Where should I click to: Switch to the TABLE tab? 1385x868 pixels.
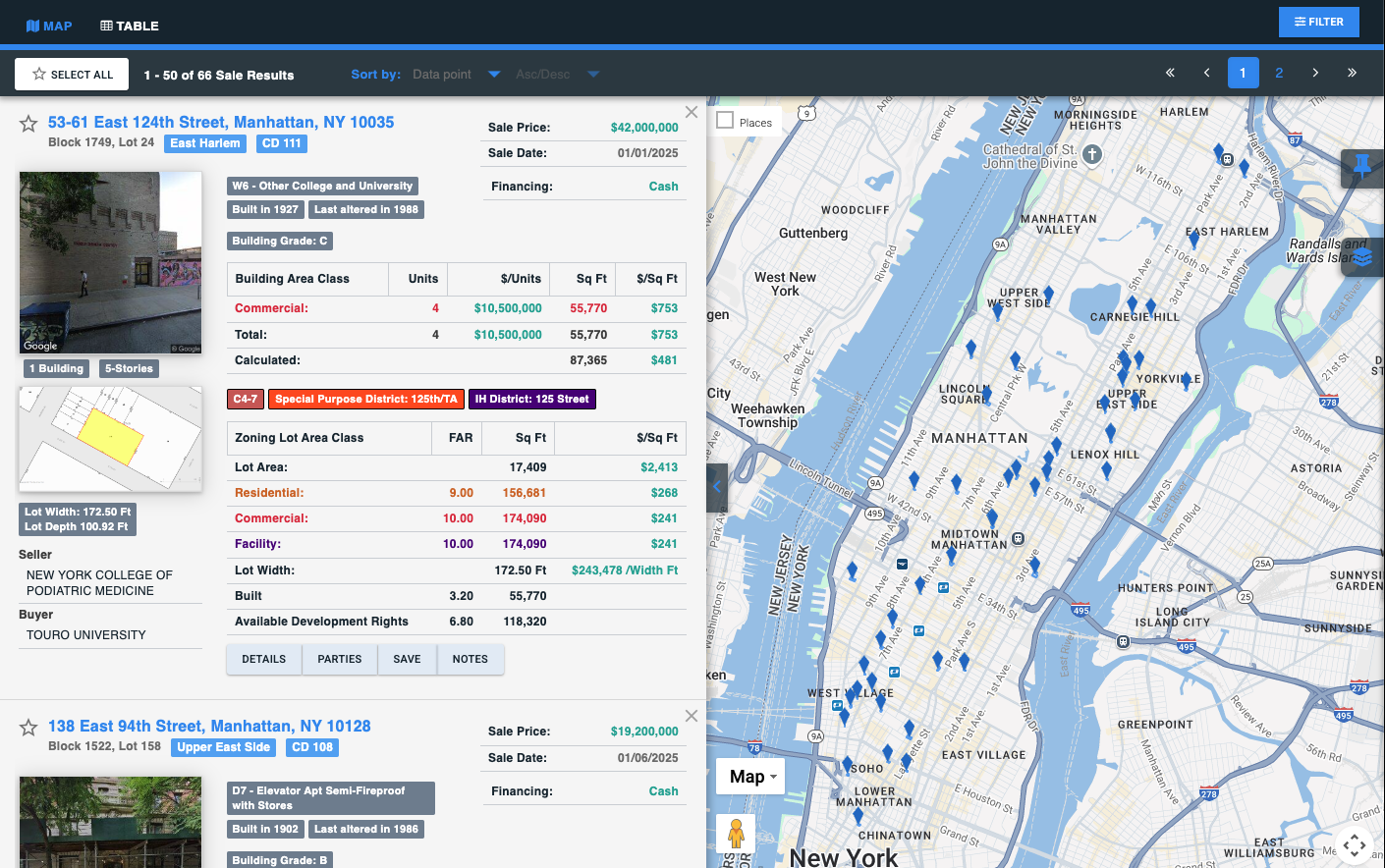click(130, 26)
